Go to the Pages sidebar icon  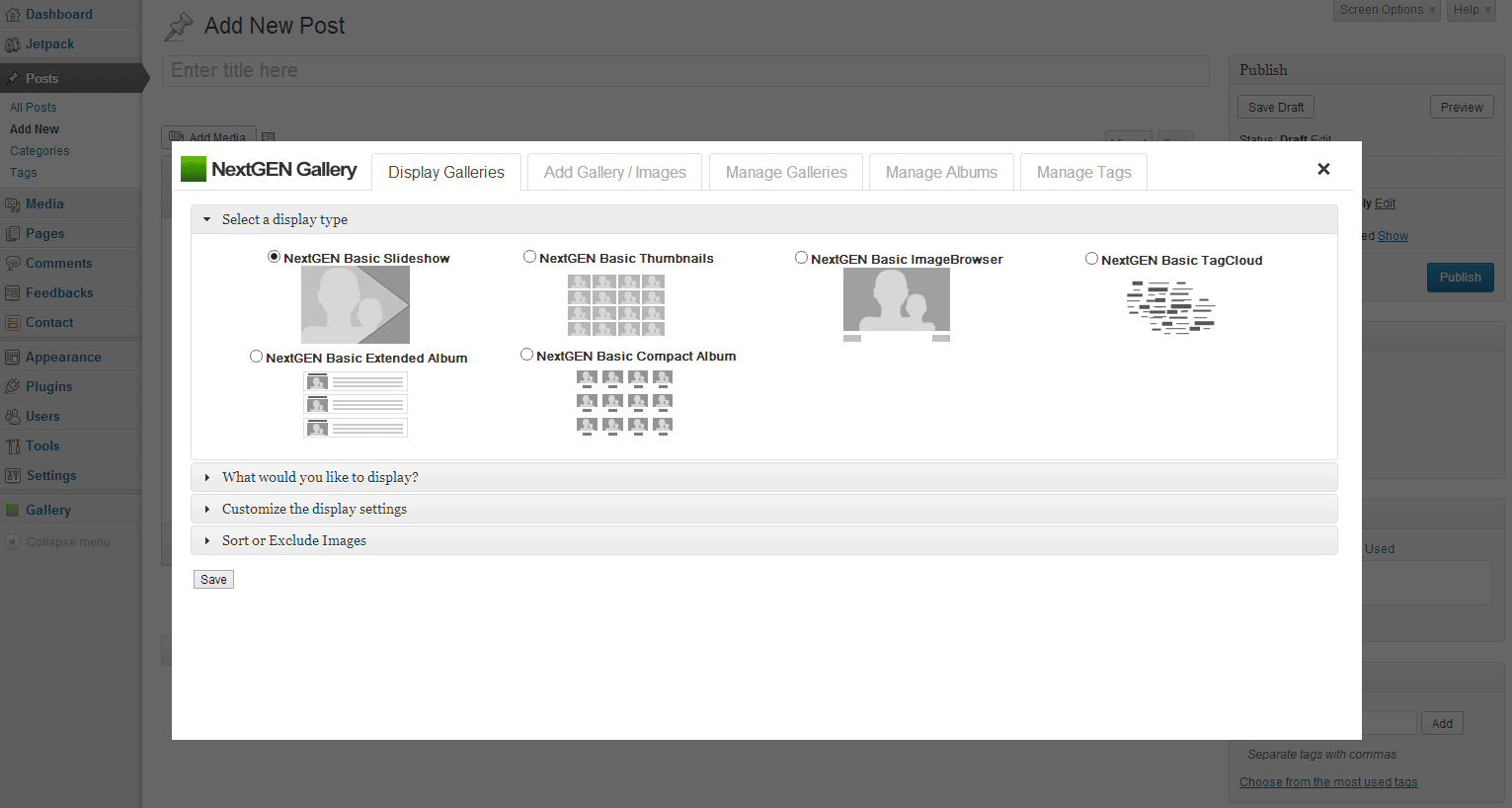[13, 234]
